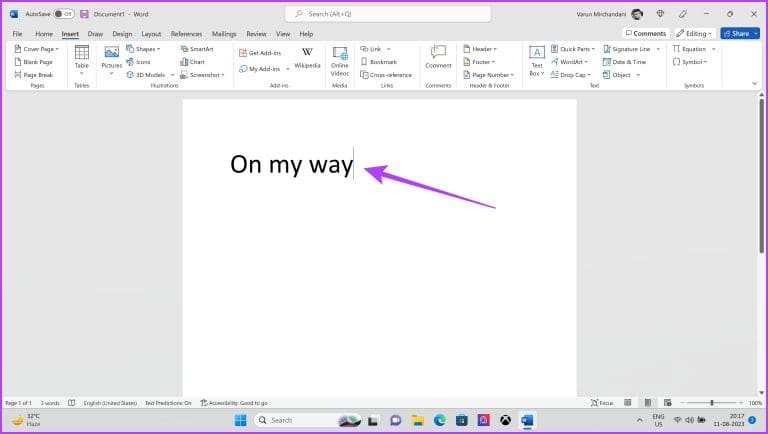
Task: Open the Wikipedia add-in
Action: (307, 58)
